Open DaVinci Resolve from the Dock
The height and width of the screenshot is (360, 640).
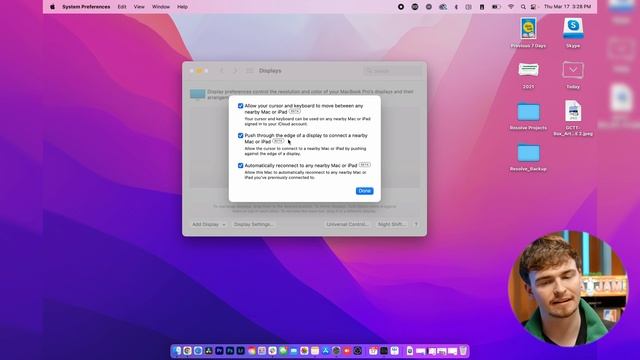(x=209, y=351)
